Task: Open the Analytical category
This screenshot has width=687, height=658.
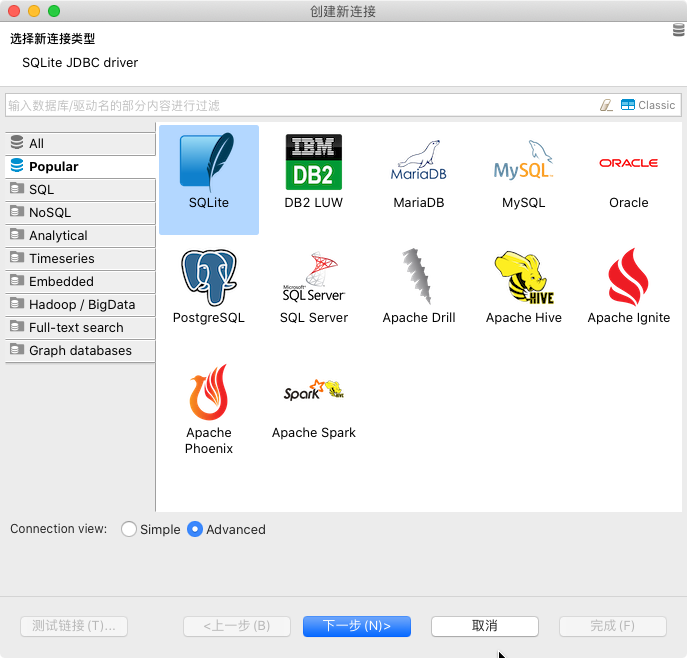Action: tap(81, 236)
